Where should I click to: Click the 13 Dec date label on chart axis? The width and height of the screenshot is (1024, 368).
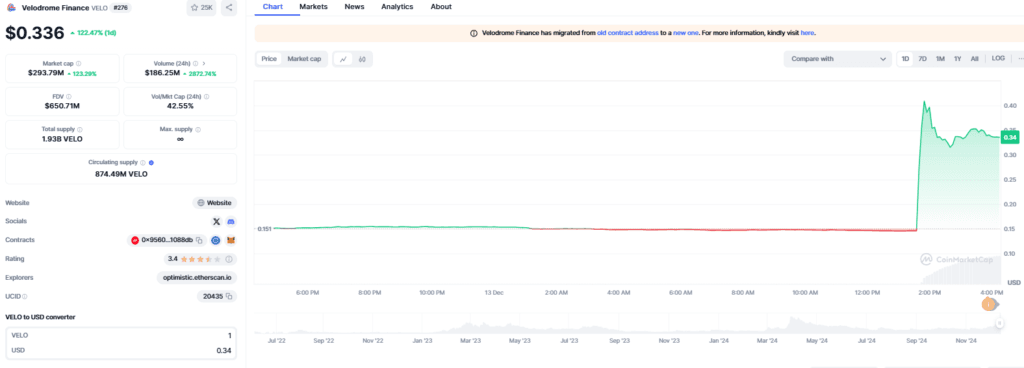coord(494,293)
